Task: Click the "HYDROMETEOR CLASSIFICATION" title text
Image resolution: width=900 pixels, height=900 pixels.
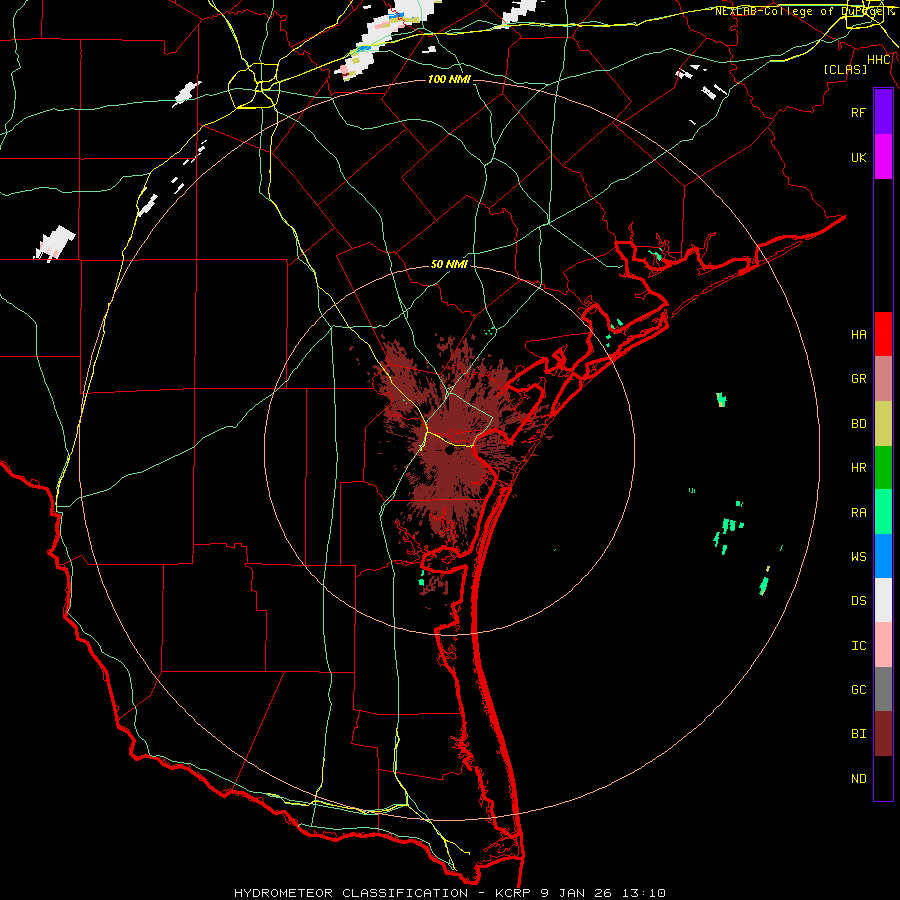Action: [351, 893]
